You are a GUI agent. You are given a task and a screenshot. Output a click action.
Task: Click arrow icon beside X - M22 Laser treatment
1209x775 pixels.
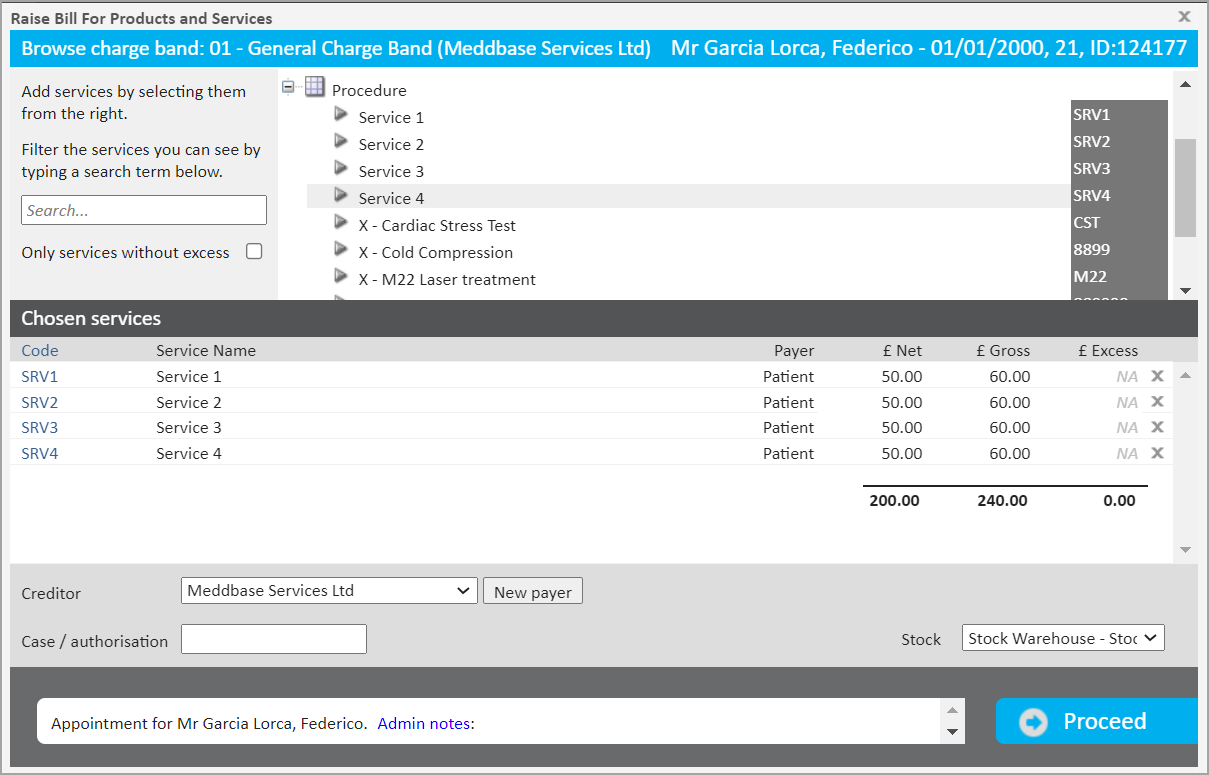coord(341,277)
